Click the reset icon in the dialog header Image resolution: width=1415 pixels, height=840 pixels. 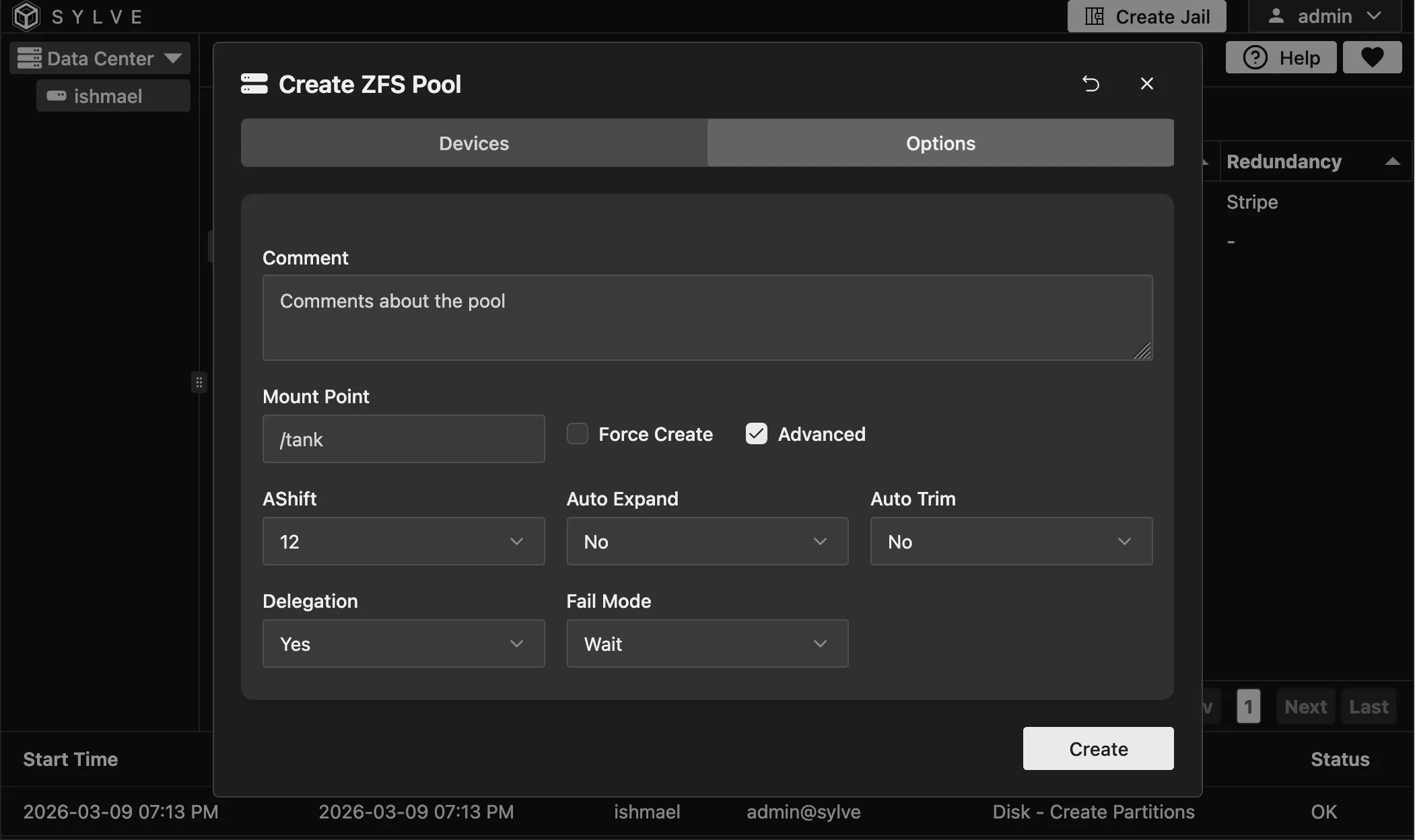pyautogui.click(x=1091, y=83)
